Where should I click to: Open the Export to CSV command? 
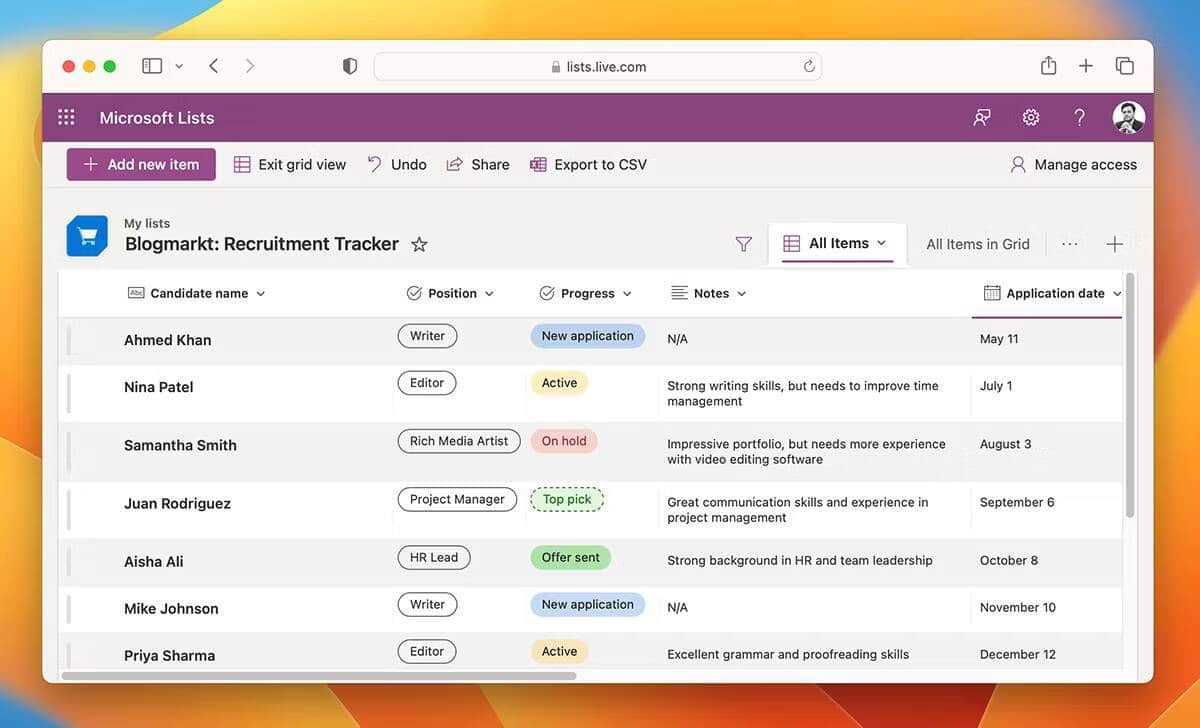pyautogui.click(x=589, y=164)
